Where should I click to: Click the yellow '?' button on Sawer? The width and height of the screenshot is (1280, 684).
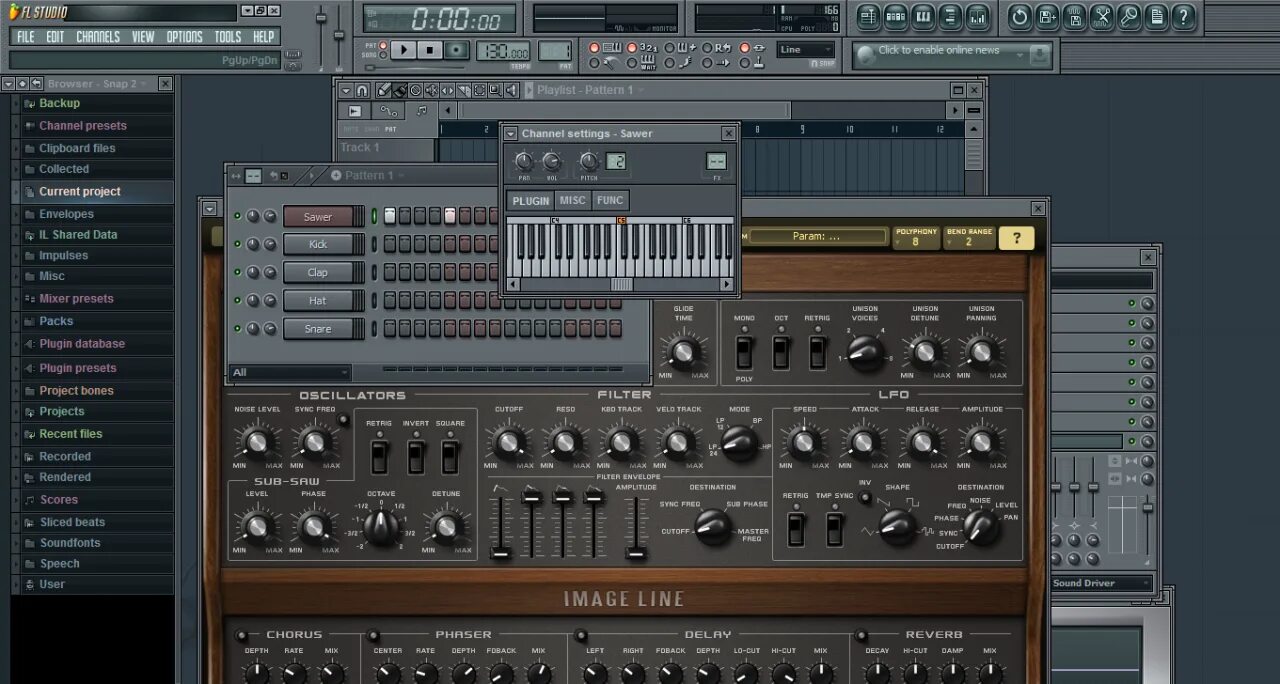[1017, 238]
